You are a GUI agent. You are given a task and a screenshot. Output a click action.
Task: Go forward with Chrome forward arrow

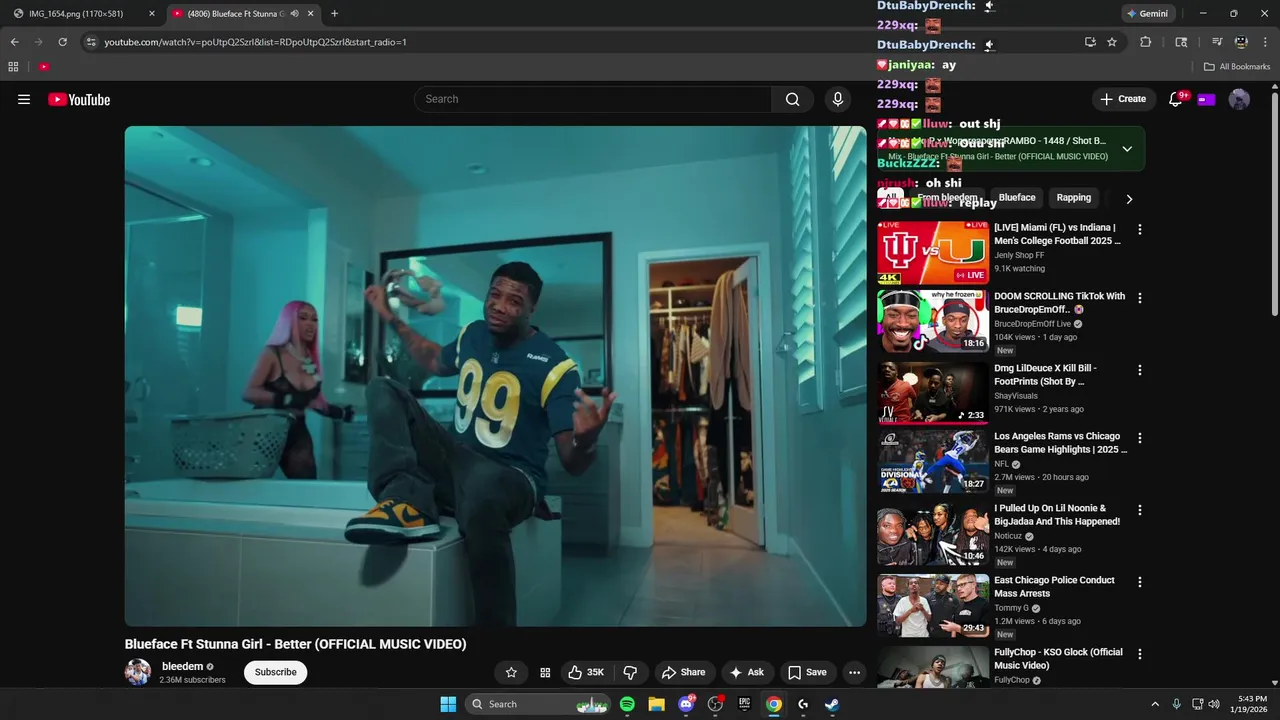coord(39,42)
